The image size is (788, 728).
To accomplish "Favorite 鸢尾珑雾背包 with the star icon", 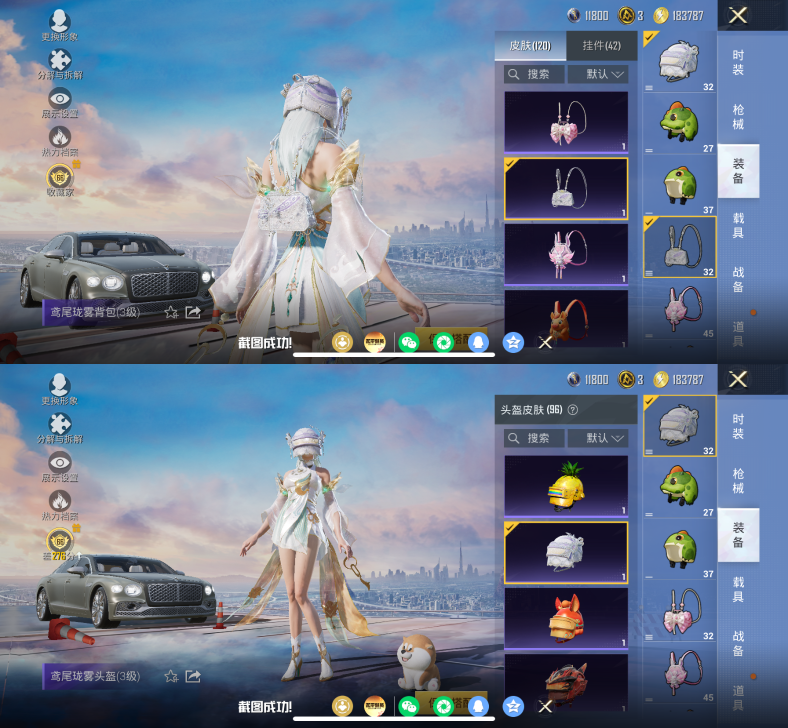I will 171,313.
